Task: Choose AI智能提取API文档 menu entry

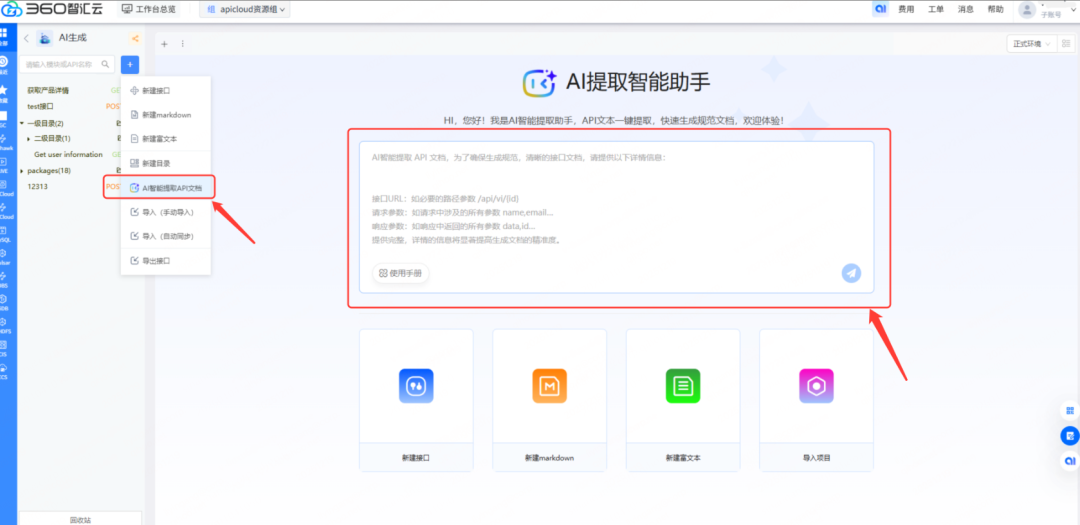Action: 165,187
